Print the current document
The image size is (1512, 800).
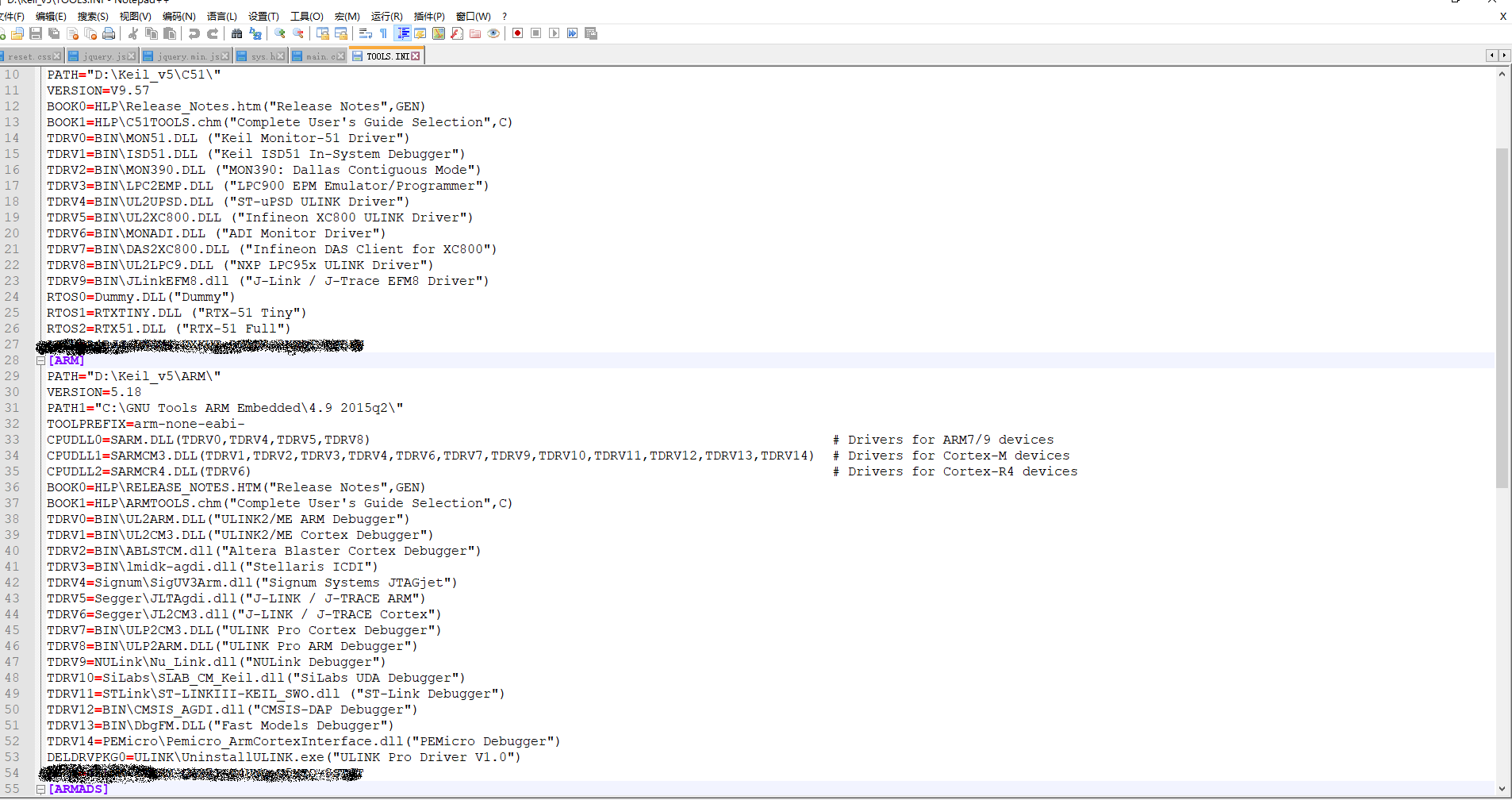[109, 33]
